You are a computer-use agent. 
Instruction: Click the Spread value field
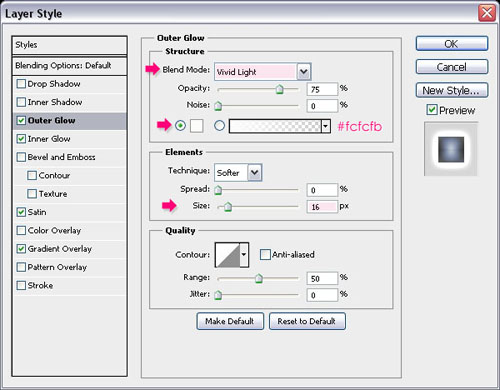click(x=322, y=190)
